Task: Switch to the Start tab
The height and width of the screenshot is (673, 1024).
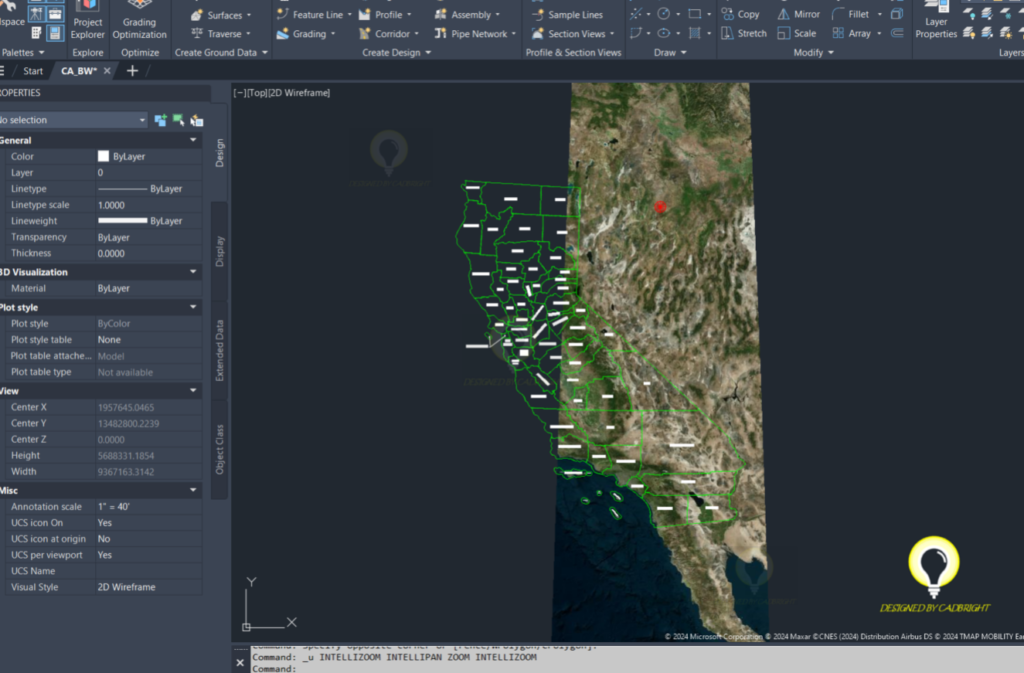Action: point(31,70)
